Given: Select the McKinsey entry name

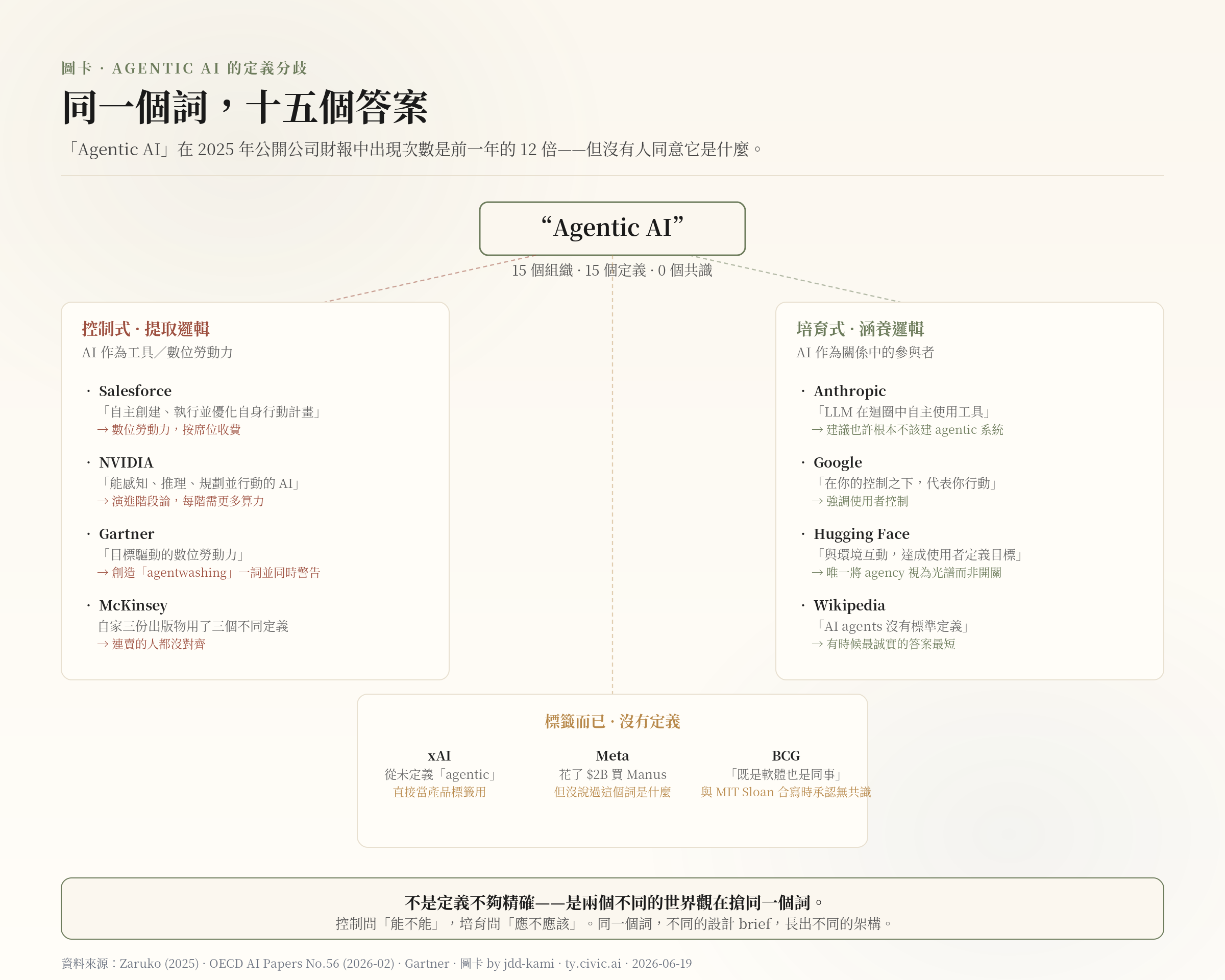Looking at the screenshot, I should click(133, 606).
